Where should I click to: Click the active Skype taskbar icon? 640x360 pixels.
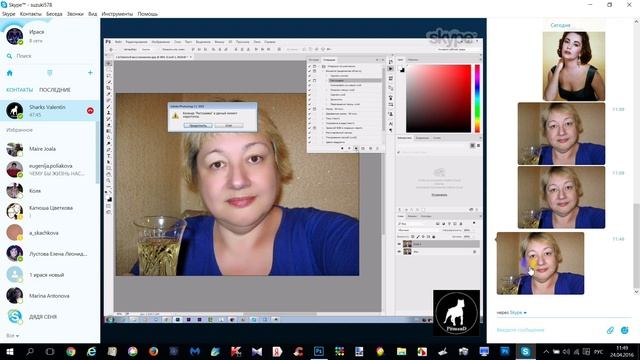click(x=525, y=351)
